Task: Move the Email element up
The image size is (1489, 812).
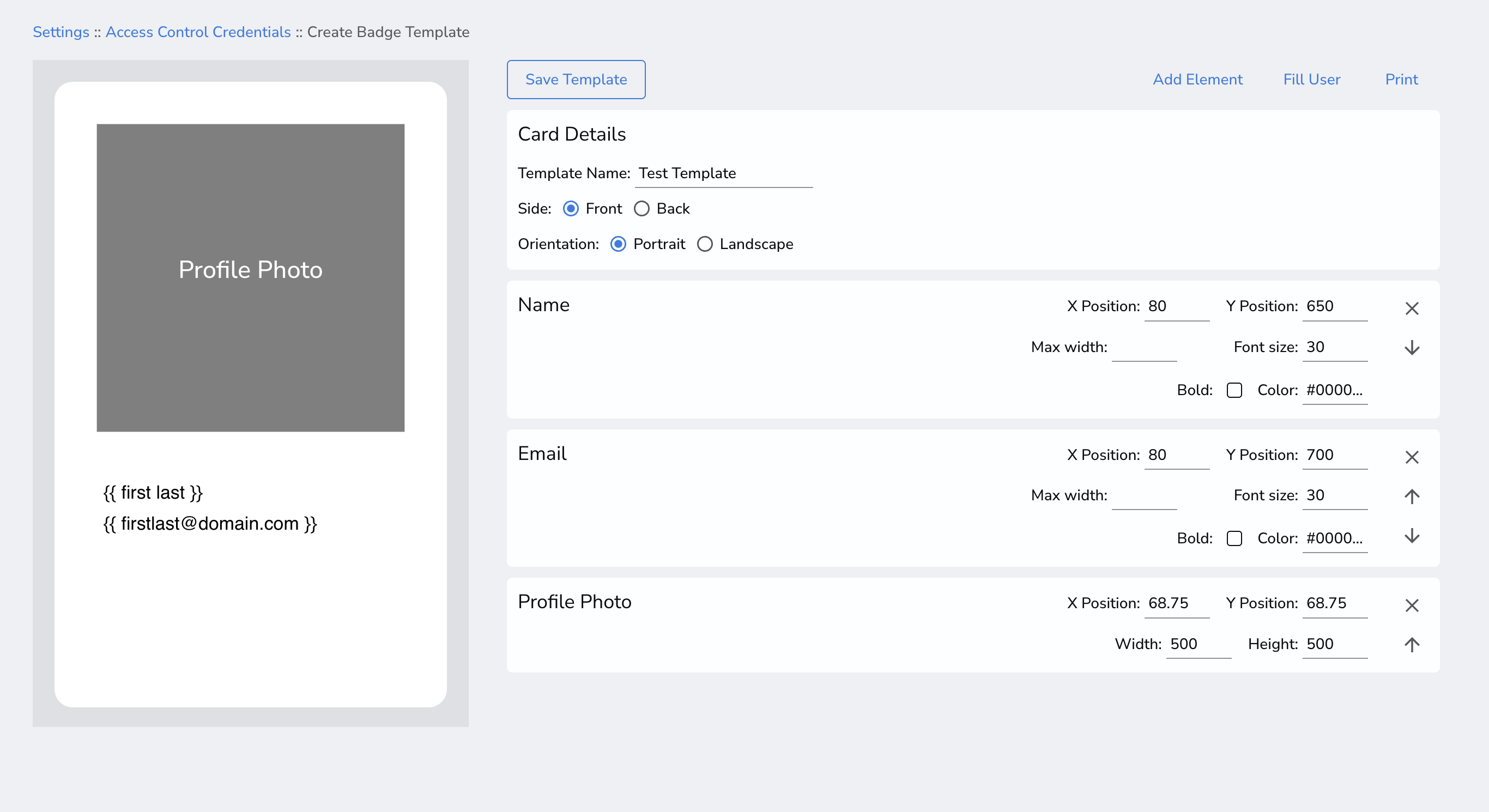Action: pyautogui.click(x=1412, y=496)
